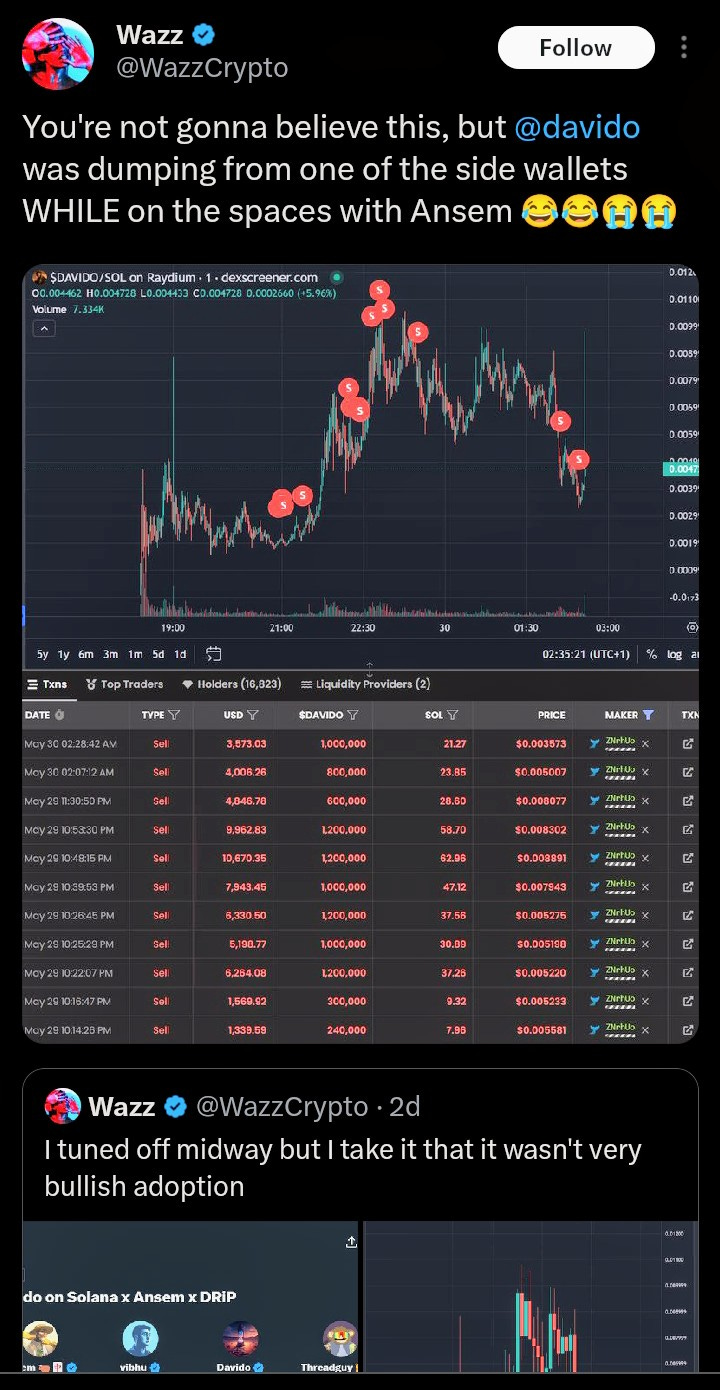Open transaction link for May 29 10:14:25 PM row
The height and width of the screenshot is (1390, 720).
click(688, 1030)
